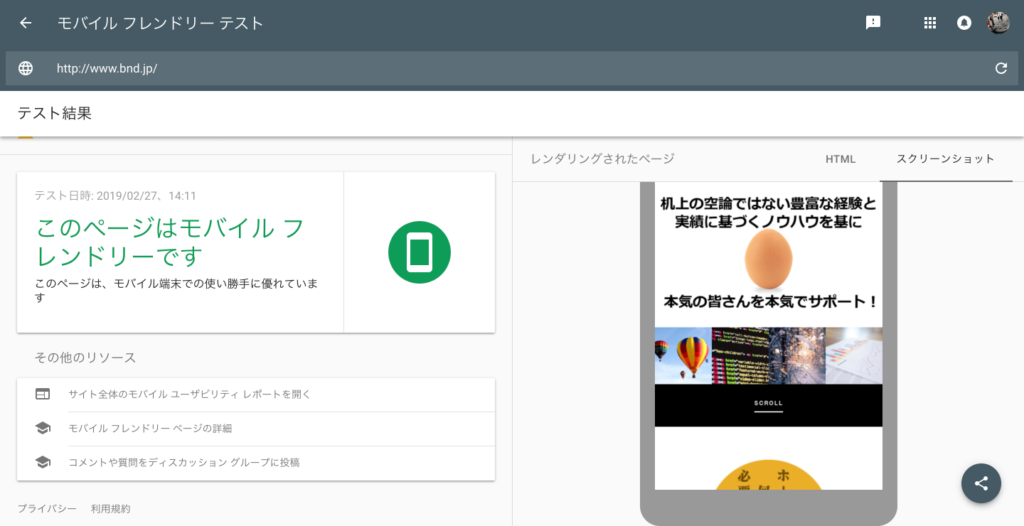Click the reload test icon
Viewport: 1024px width, 526px height.
(x=1000, y=68)
